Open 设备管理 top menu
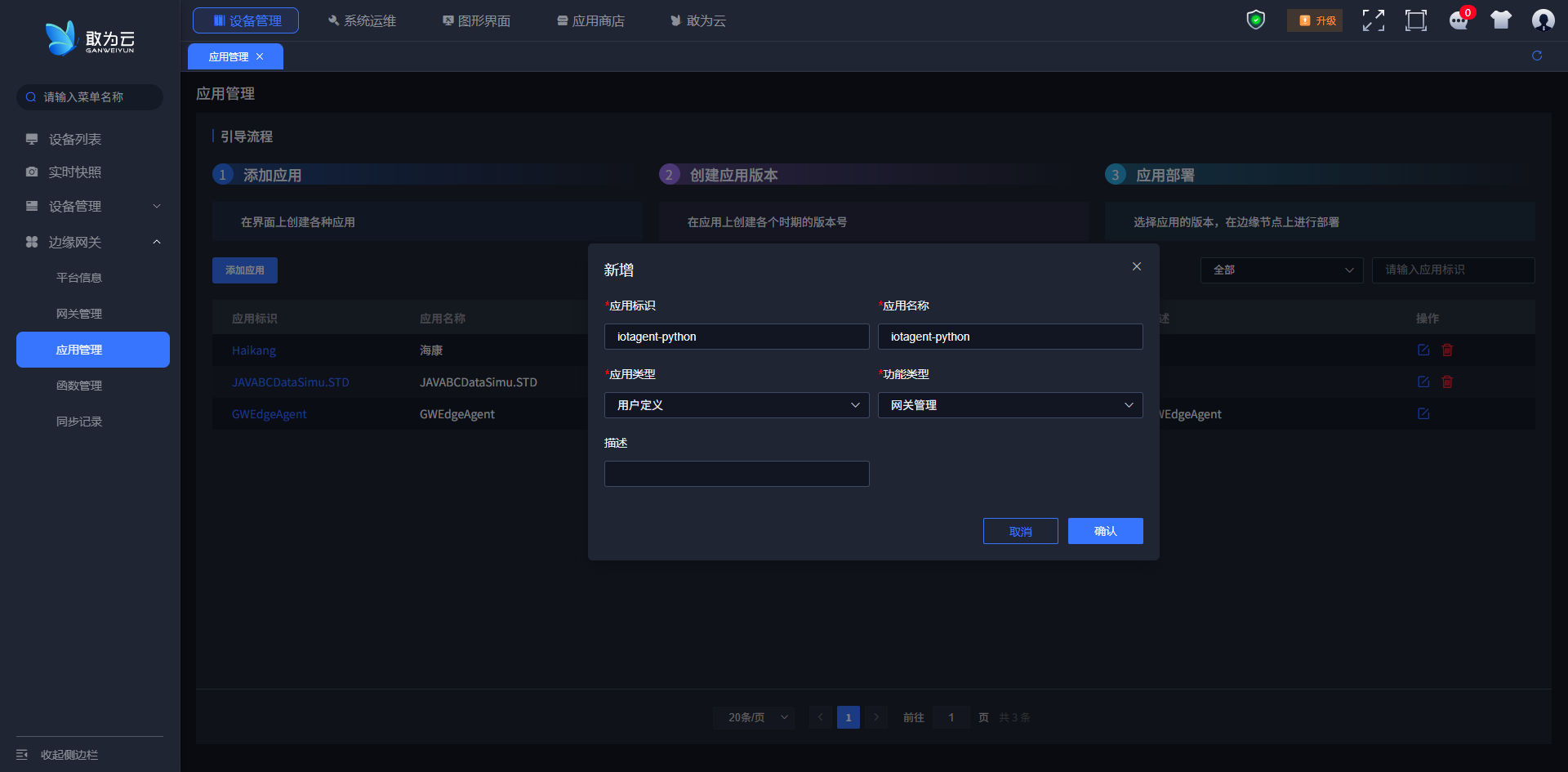Viewport: 1568px width, 772px height. (x=246, y=20)
